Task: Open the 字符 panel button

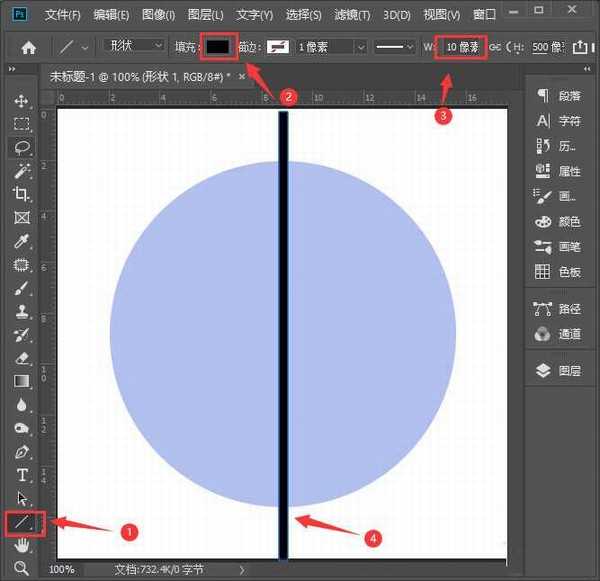Action: click(x=558, y=120)
